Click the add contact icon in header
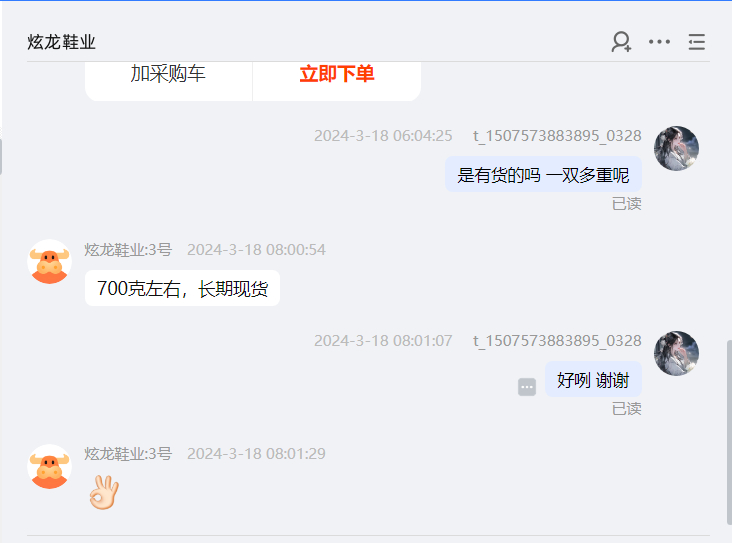 click(621, 42)
